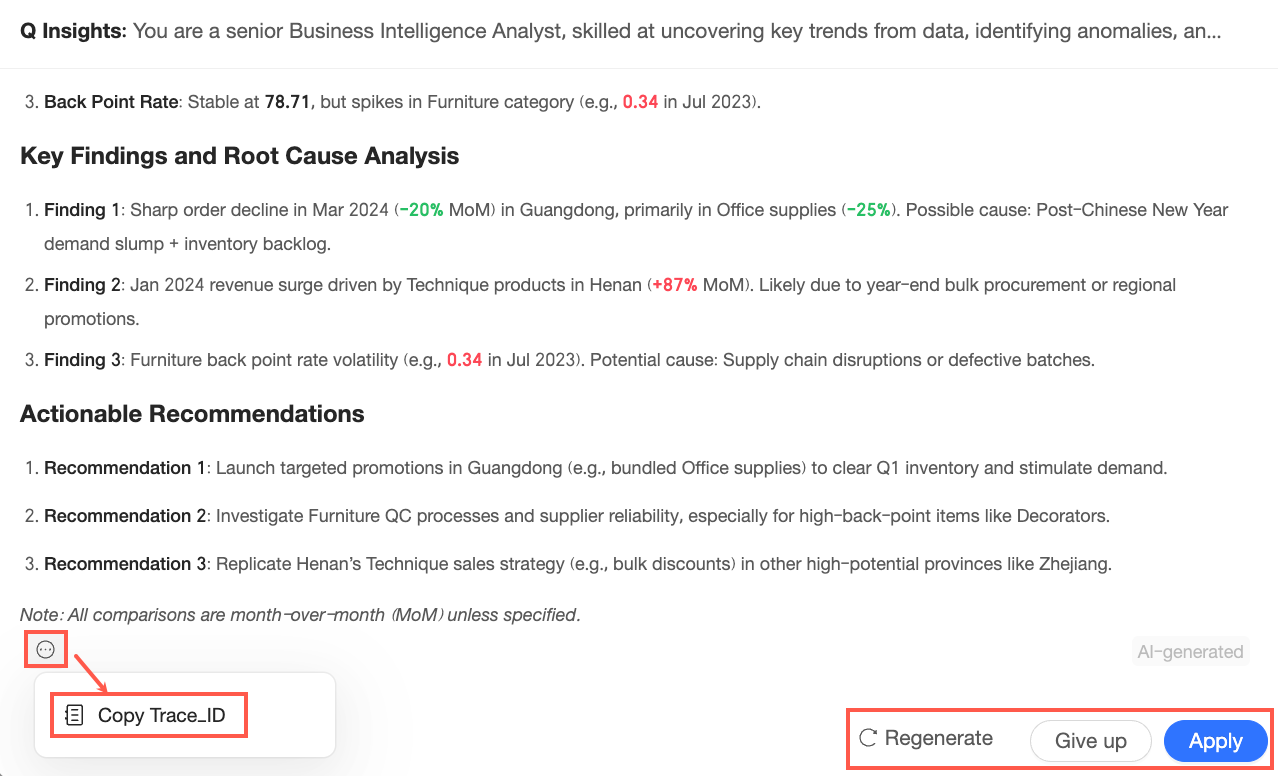
Task: Click the green -25% Office supplies value
Action: 868,210
